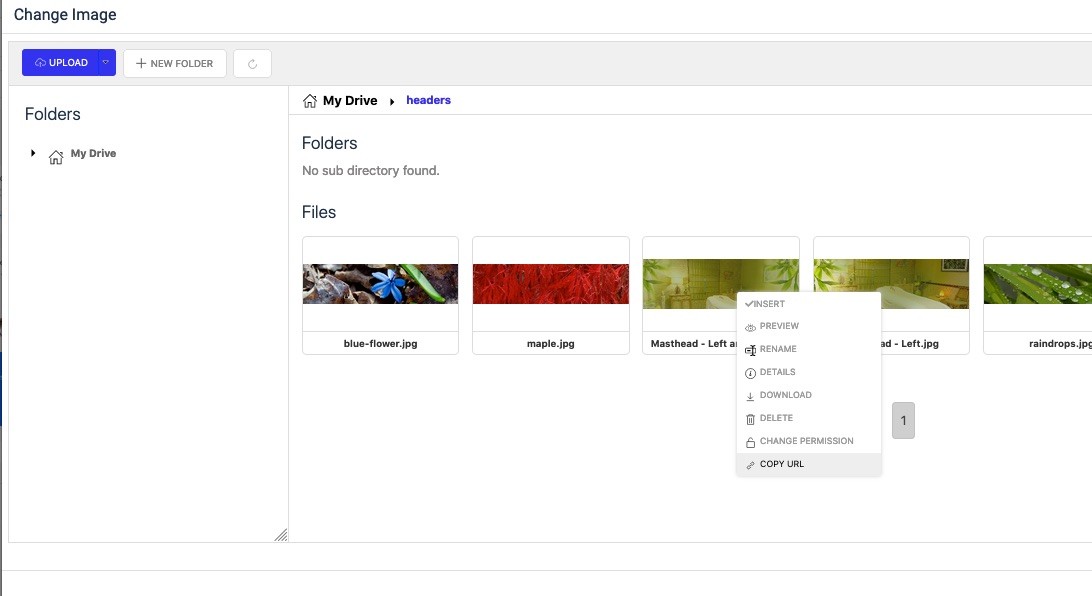Expand the My Drive tree node
The image size is (1092, 596).
[x=33, y=153]
